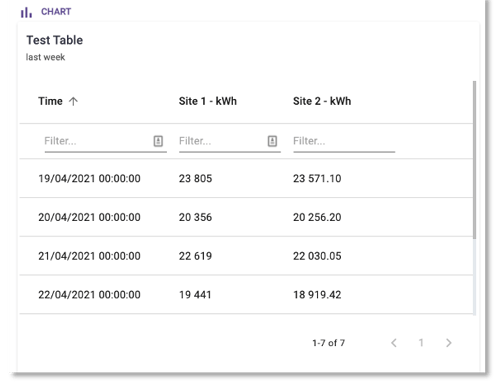Sort by the Time column header
The width and height of the screenshot is (496, 385).
50,101
